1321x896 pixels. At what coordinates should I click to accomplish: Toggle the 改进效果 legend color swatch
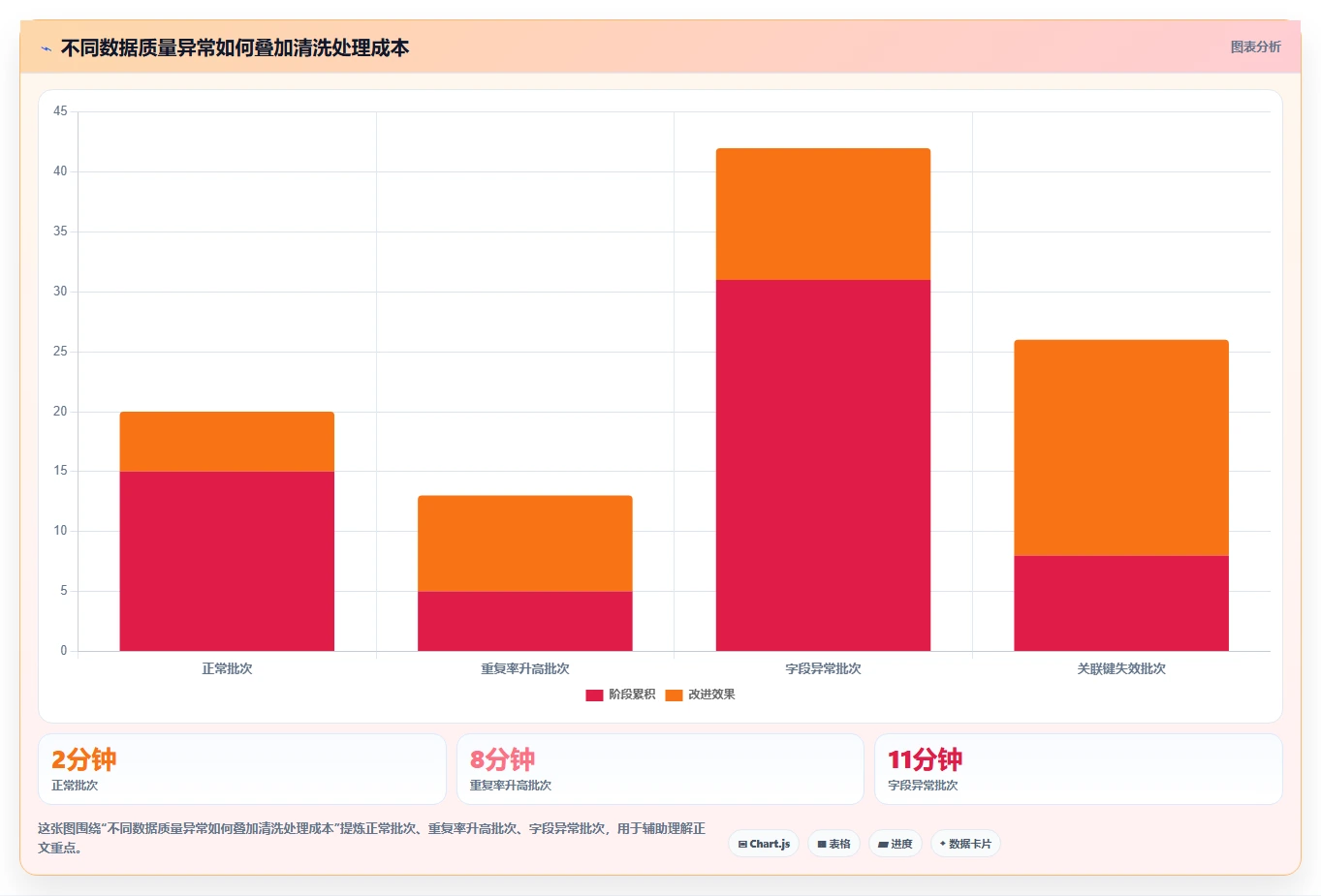pyautogui.click(x=674, y=695)
